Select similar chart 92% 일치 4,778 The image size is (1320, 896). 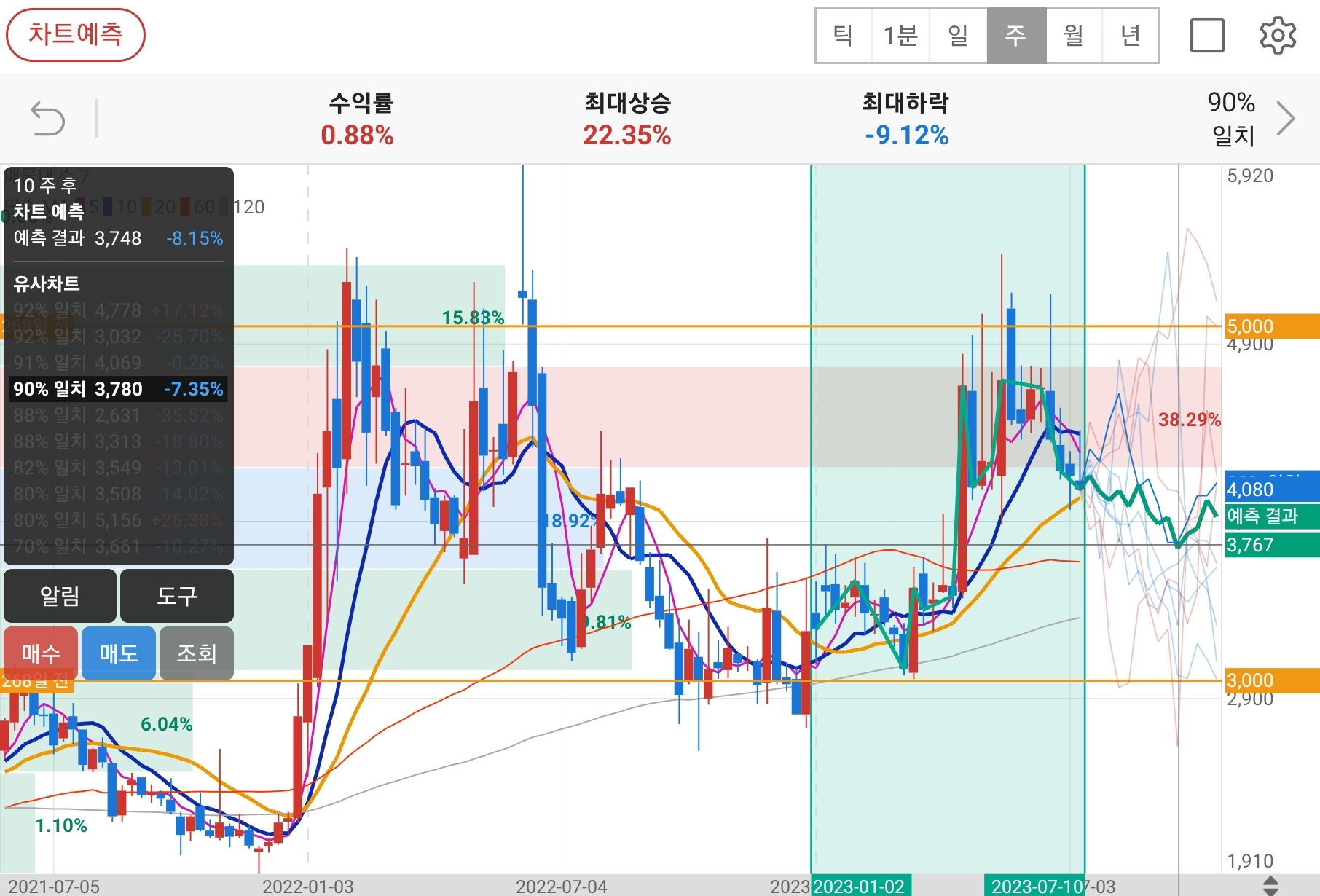pos(119,310)
